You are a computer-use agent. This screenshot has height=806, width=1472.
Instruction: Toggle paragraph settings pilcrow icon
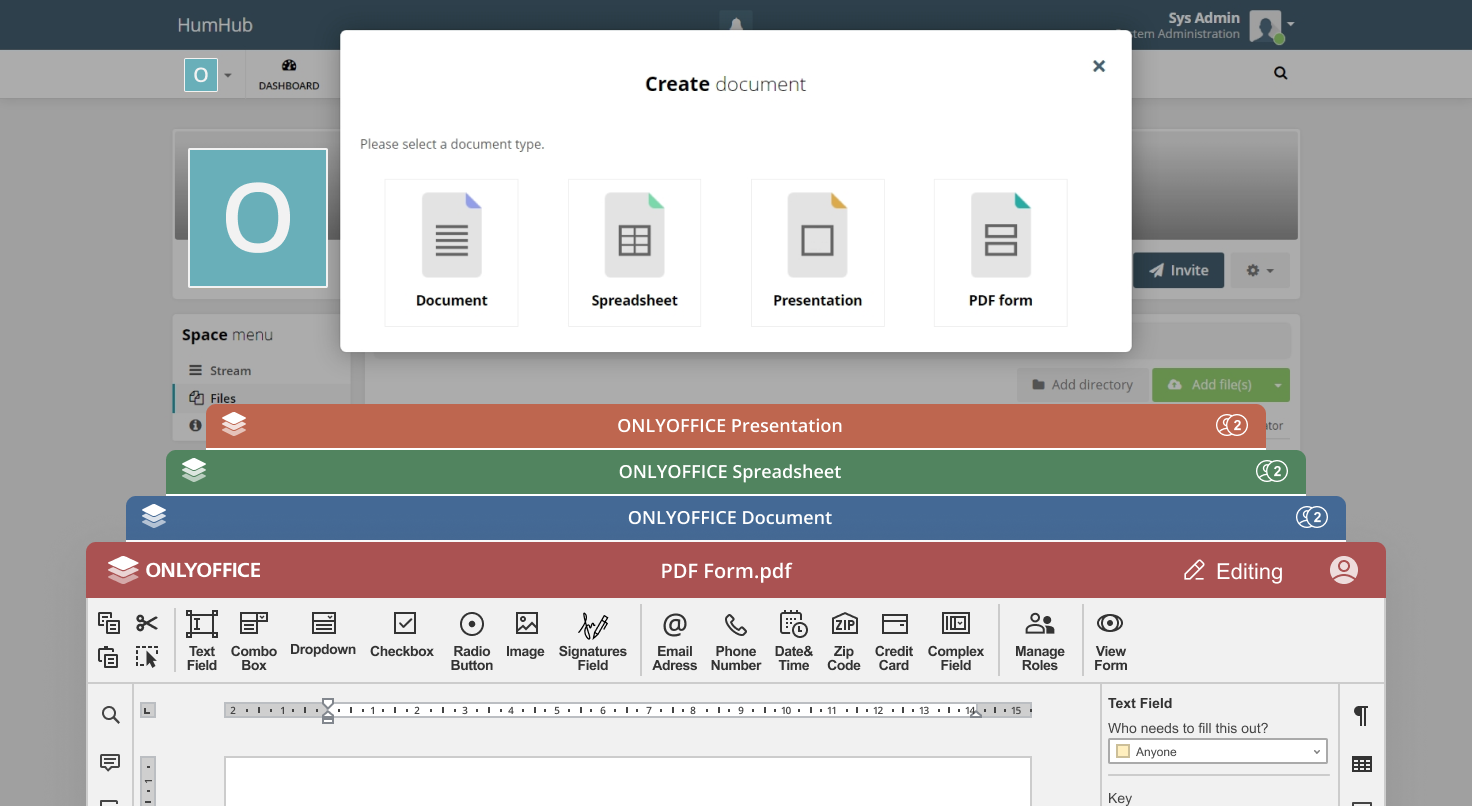(x=1361, y=715)
